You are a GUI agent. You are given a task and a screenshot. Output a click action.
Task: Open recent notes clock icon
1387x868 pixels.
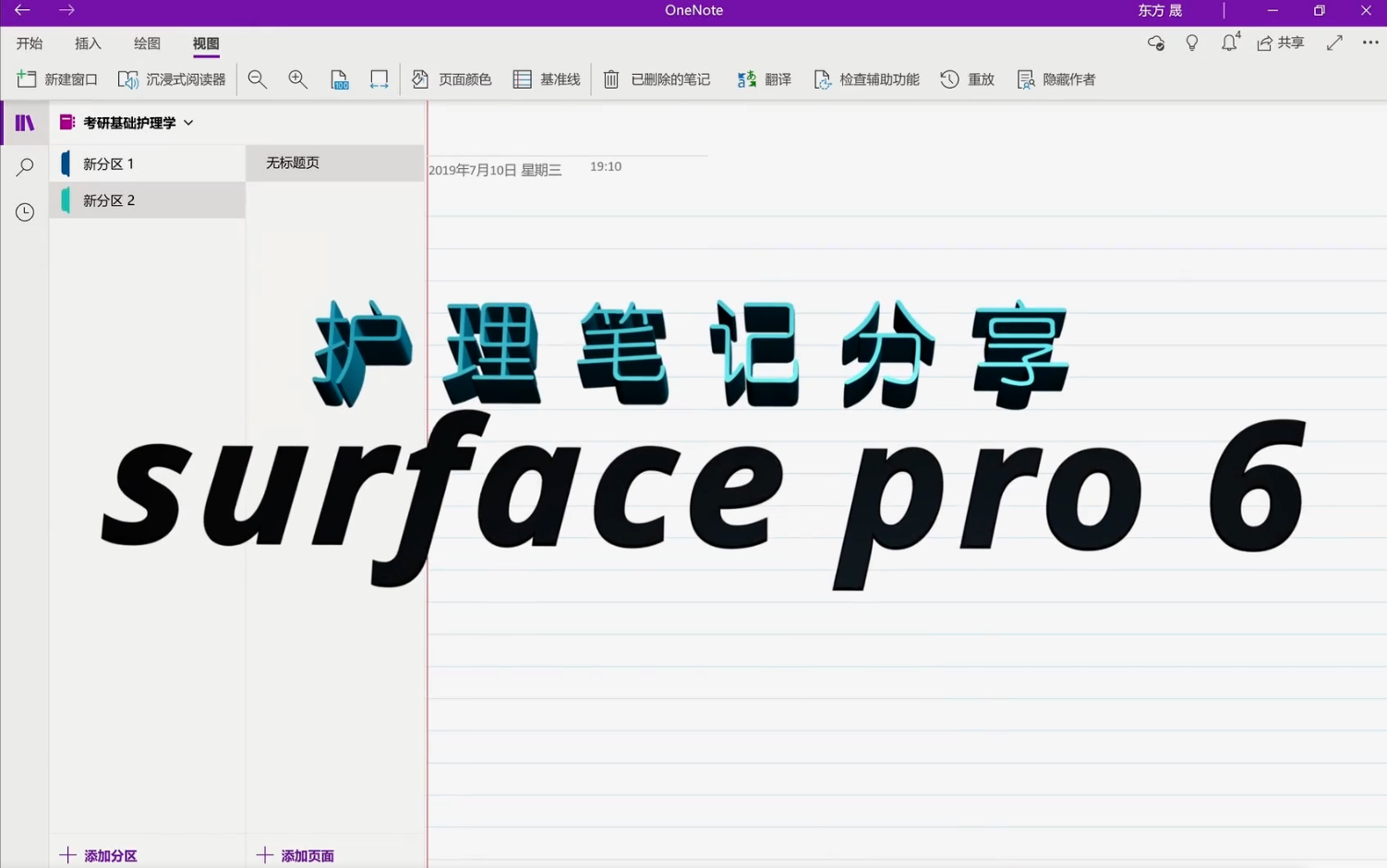25,212
